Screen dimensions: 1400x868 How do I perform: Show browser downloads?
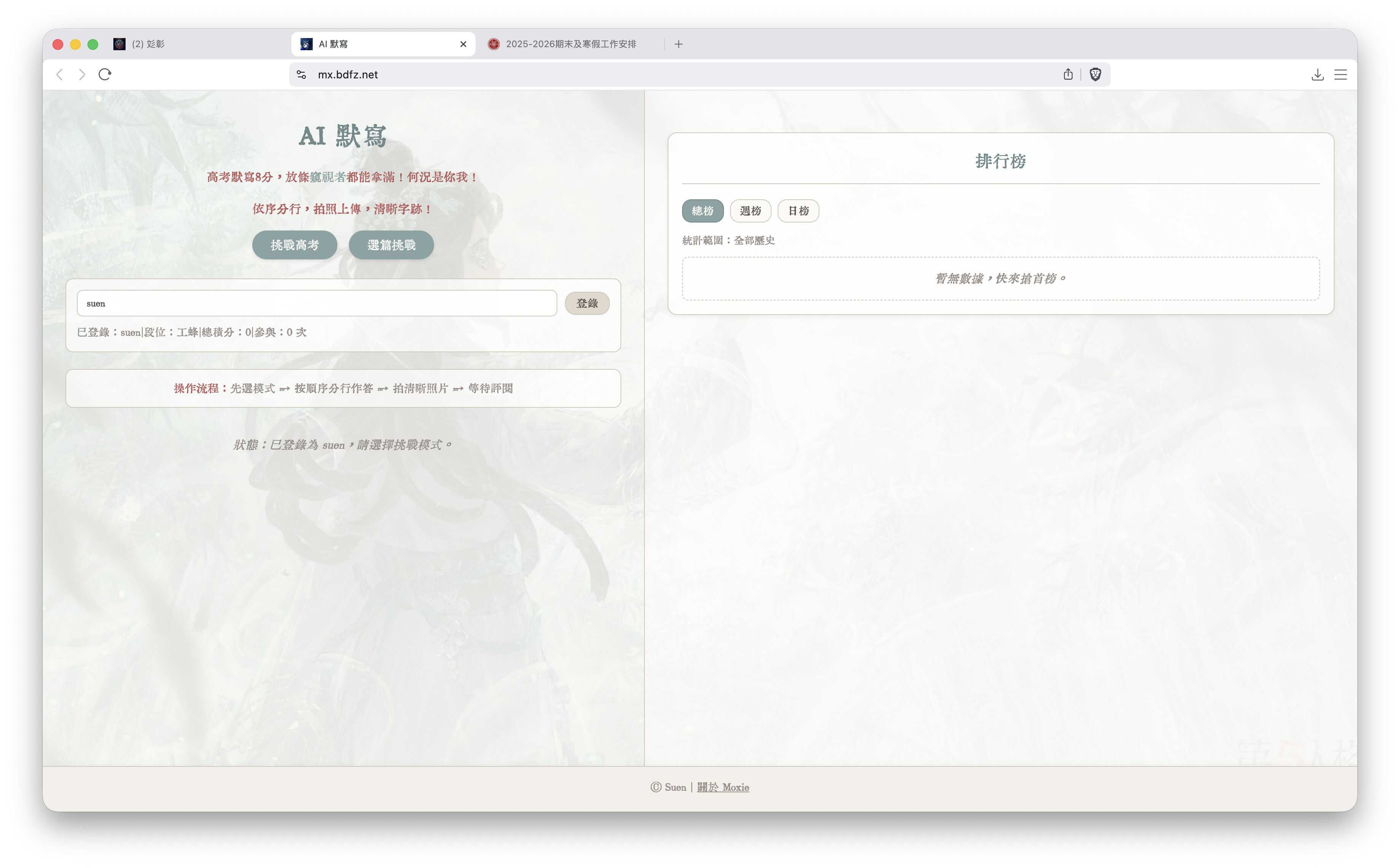pyautogui.click(x=1317, y=74)
